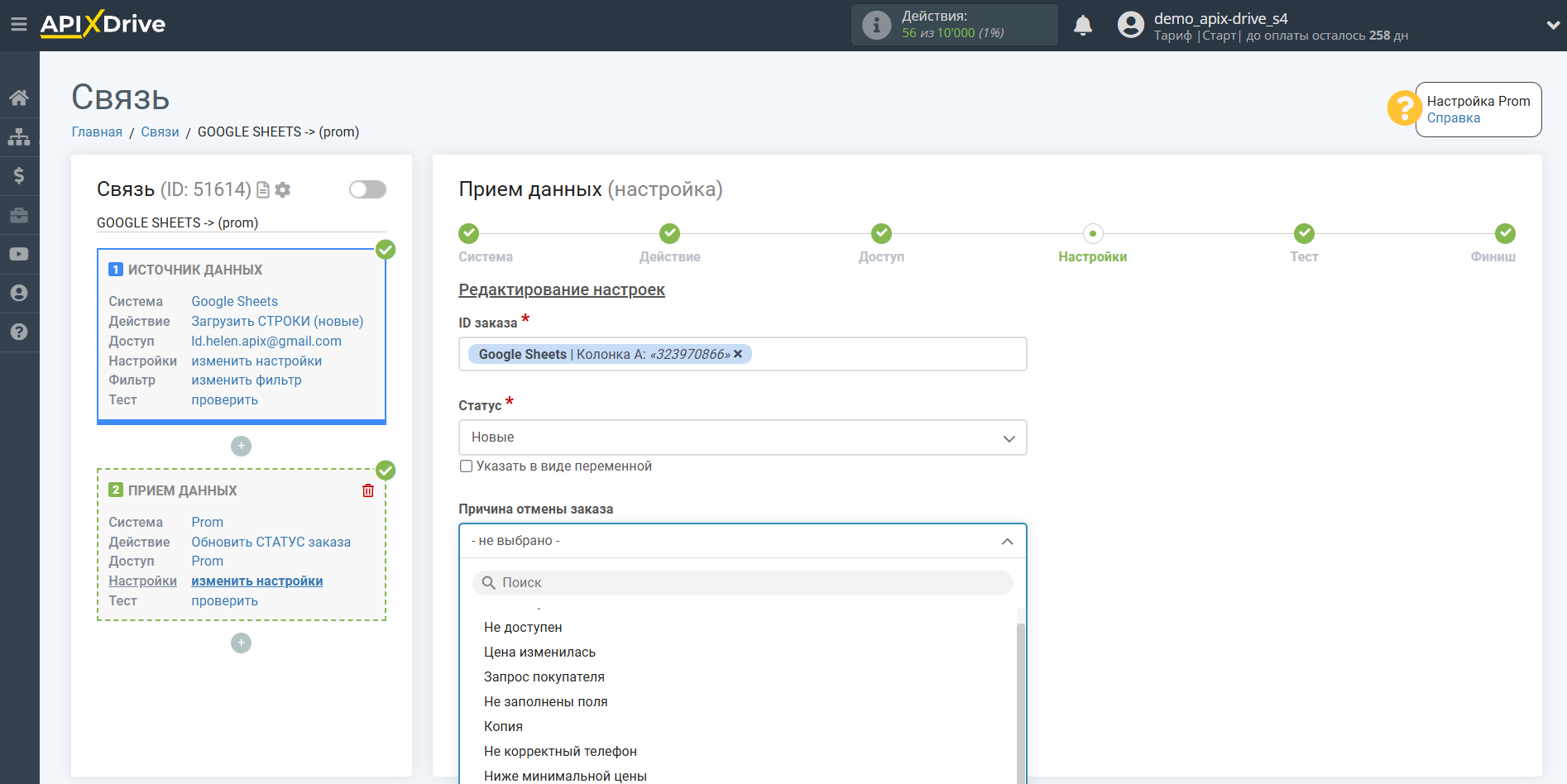Viewport: 1567px width, 784px height.
Task: Click source проверить test link
Action: (225, 400)
